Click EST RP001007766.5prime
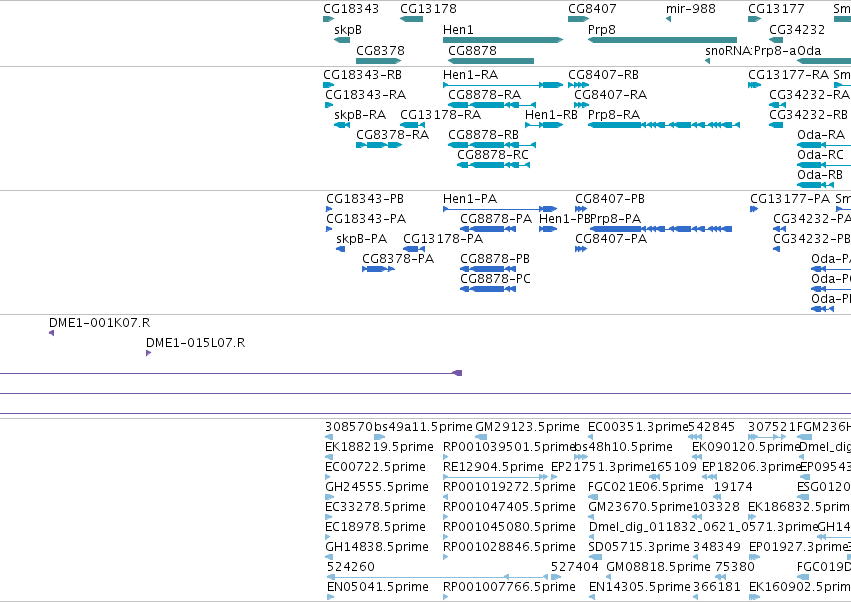 point(446,597)
